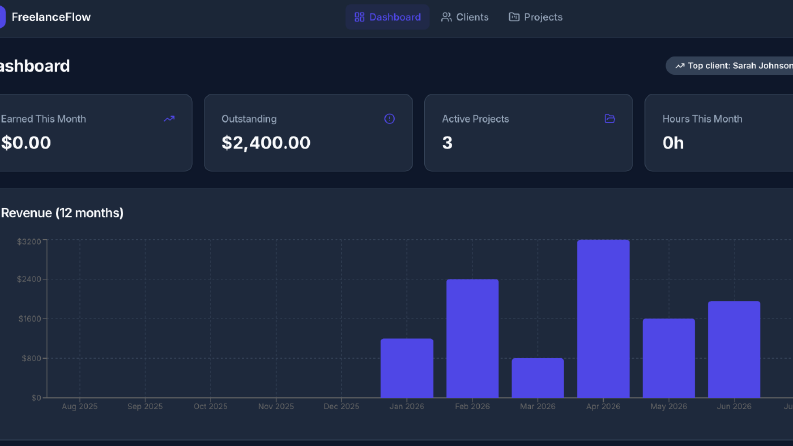Click the Sep 2025 axis label
The image size is (793, 446).
coord(145,407)
